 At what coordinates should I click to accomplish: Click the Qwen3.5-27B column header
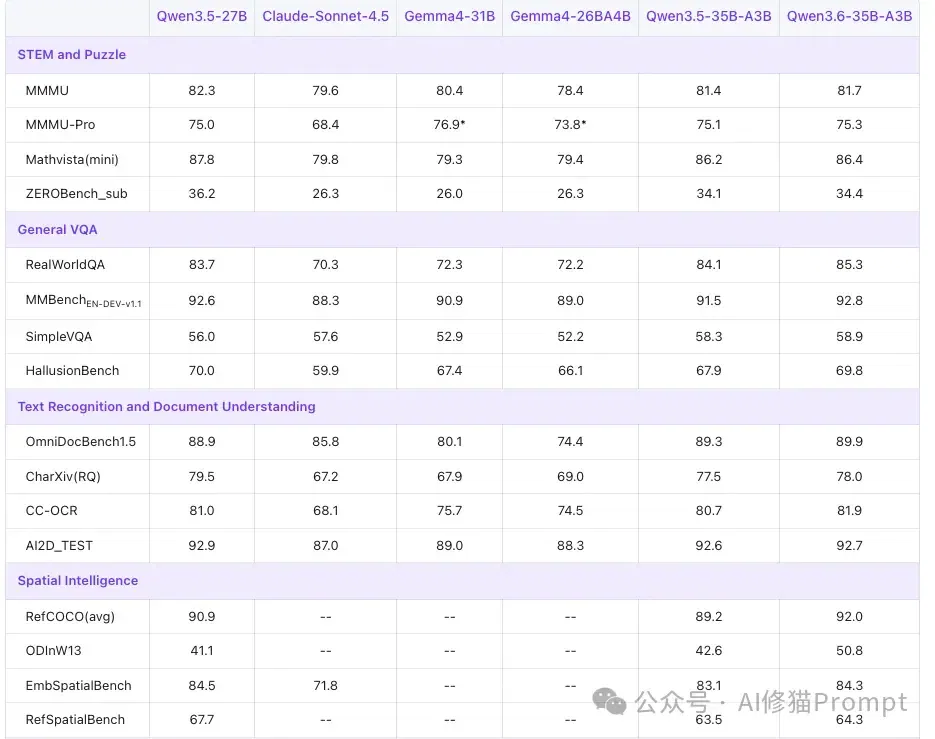click(202, 16)
